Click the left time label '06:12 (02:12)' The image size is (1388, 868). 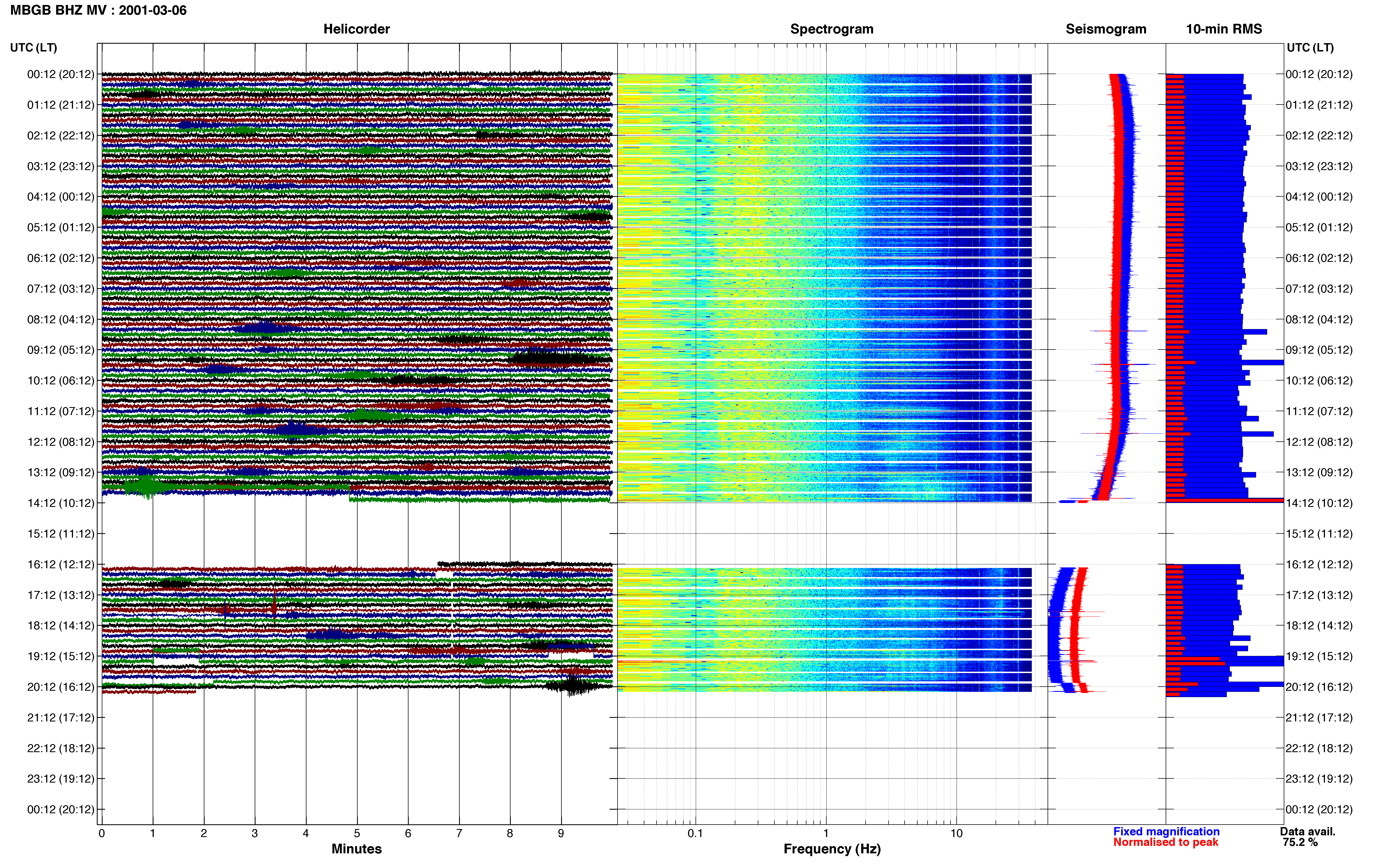tap(61, 258)
